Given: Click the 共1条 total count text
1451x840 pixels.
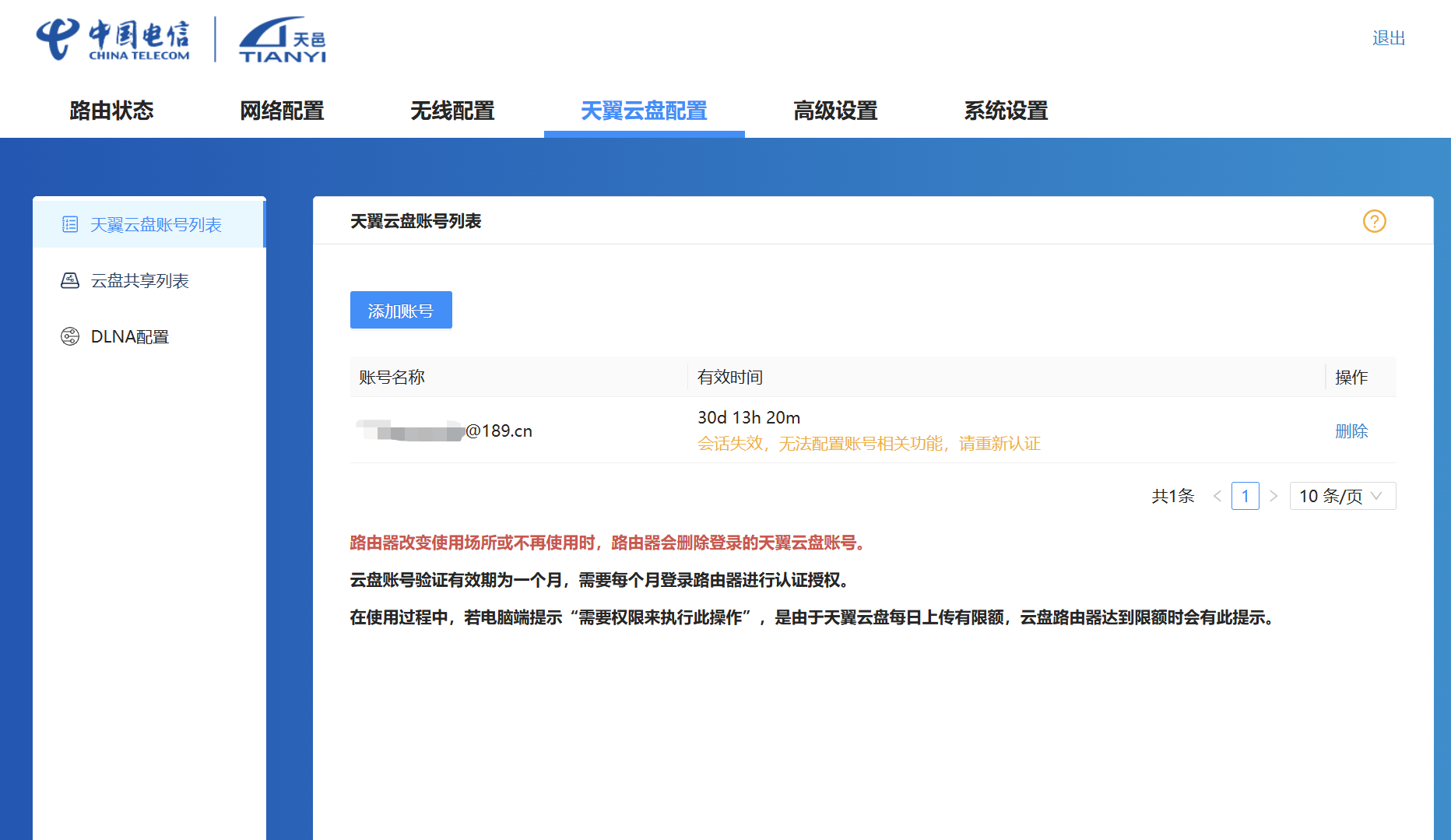Looking at the screenshot, I should (x=1173, y=496).
